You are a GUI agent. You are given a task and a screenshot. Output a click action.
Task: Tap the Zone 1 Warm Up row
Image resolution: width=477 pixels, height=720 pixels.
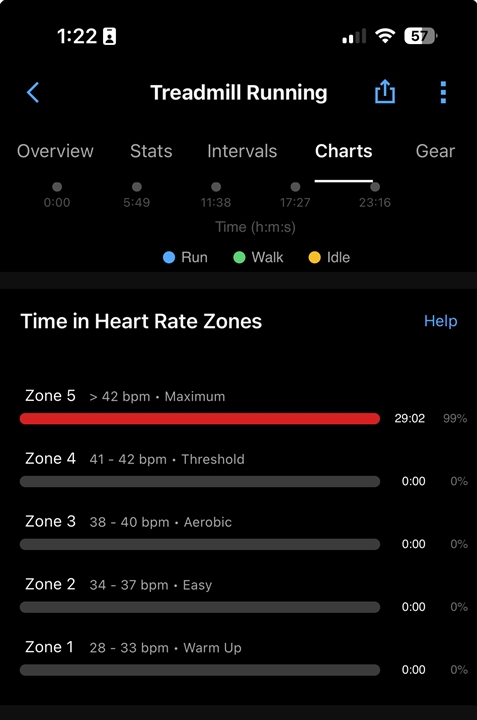tap(244, 658)
